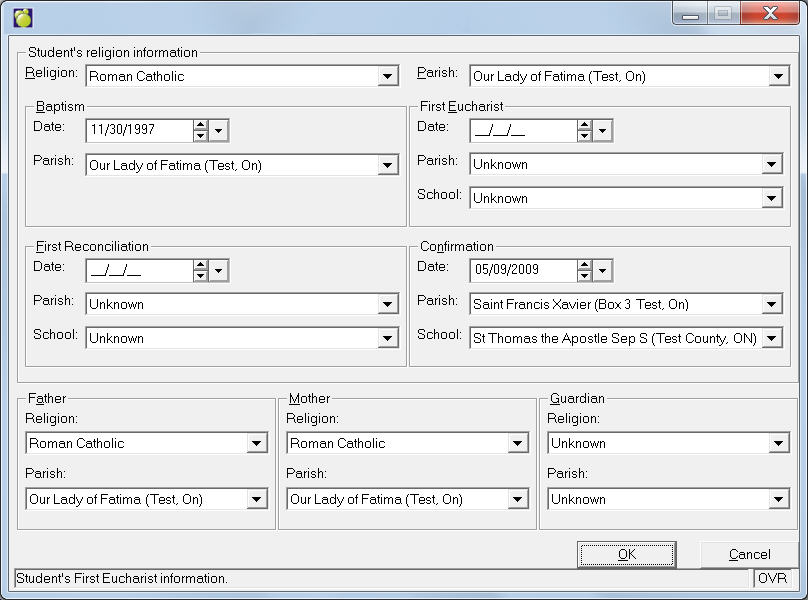Open the Guardian's Religion dropdown
Image resolution: width=808 pixels, height=600 pixels.
(779, 443)
